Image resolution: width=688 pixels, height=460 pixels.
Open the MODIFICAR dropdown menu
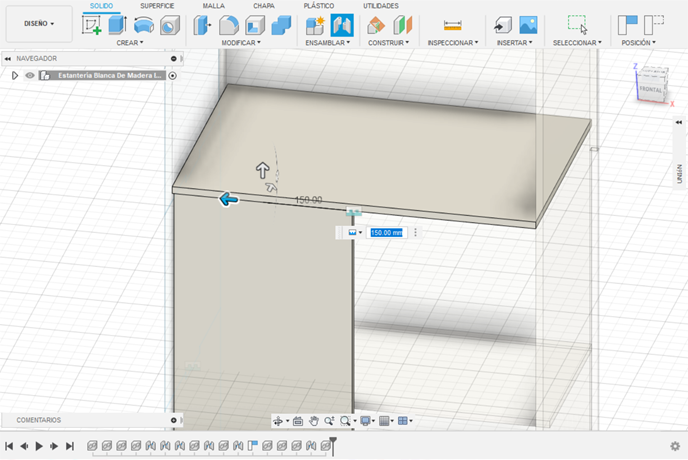(241, 43)
